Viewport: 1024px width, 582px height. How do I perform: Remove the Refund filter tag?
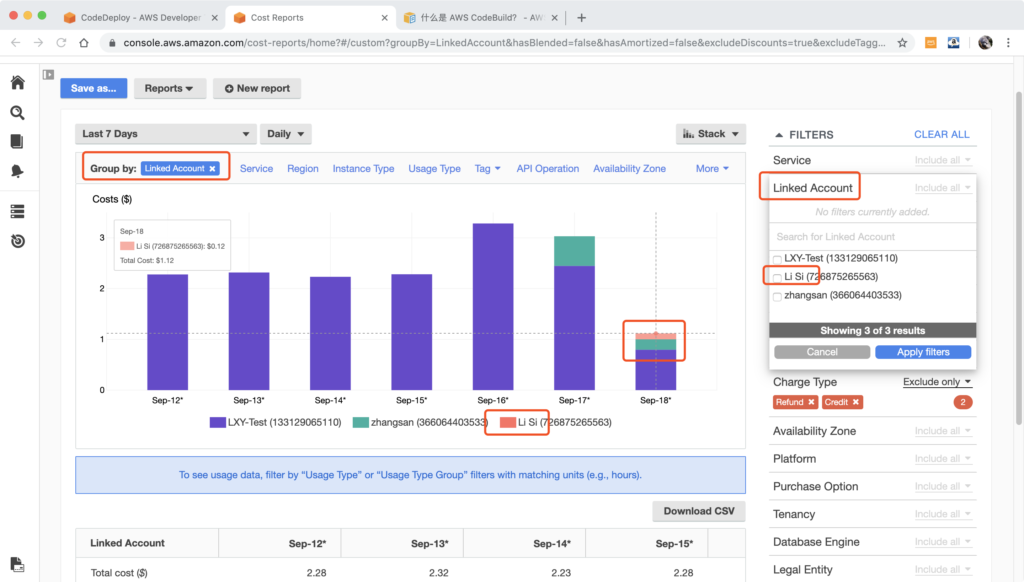point(811,402)
